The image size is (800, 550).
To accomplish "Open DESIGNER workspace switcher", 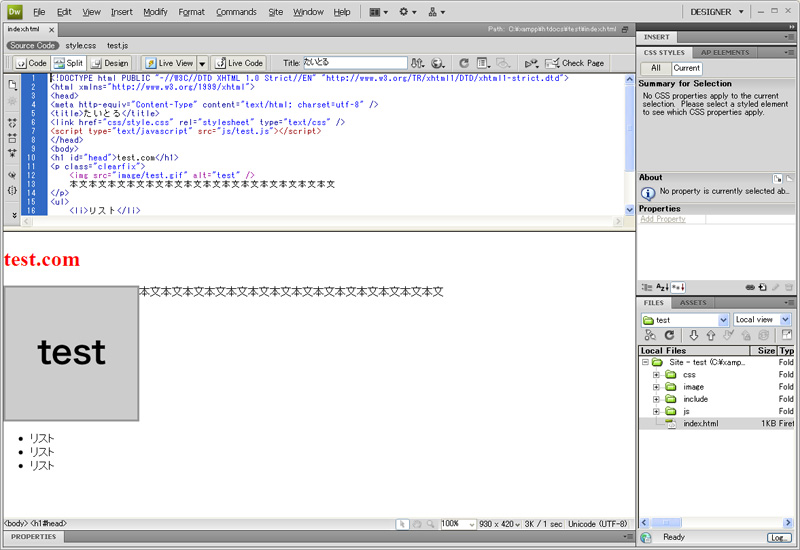I will click(716, 12).
